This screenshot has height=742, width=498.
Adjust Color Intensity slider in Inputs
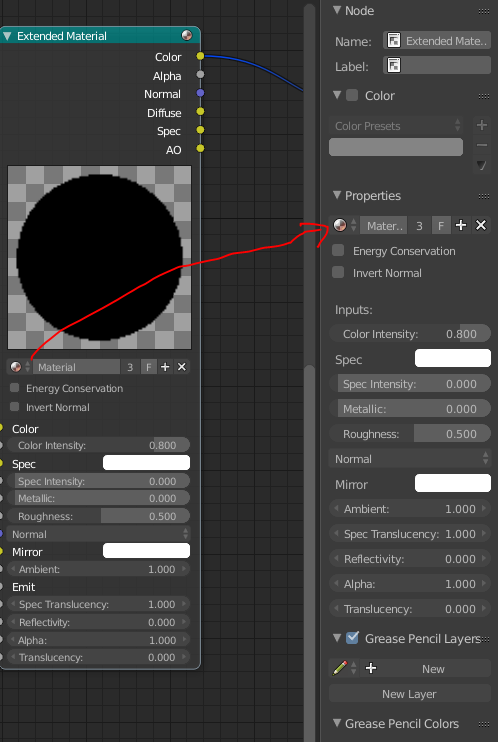click(410, 334)
